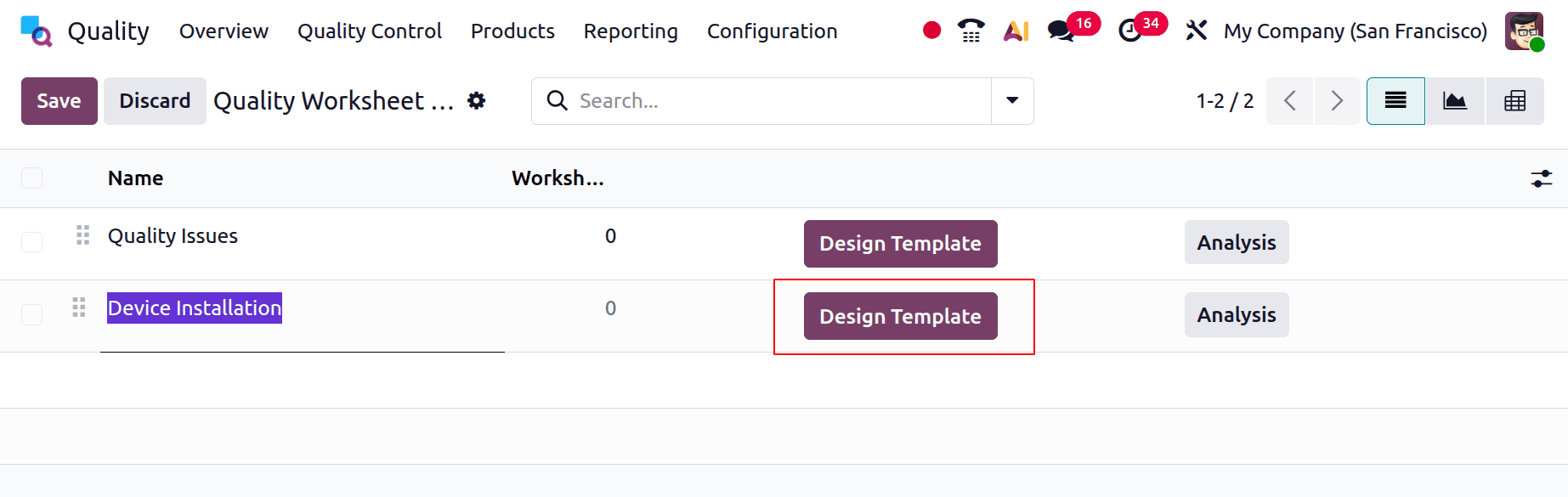
Task: Save the worksheet template record
Action: click(59, 101)
